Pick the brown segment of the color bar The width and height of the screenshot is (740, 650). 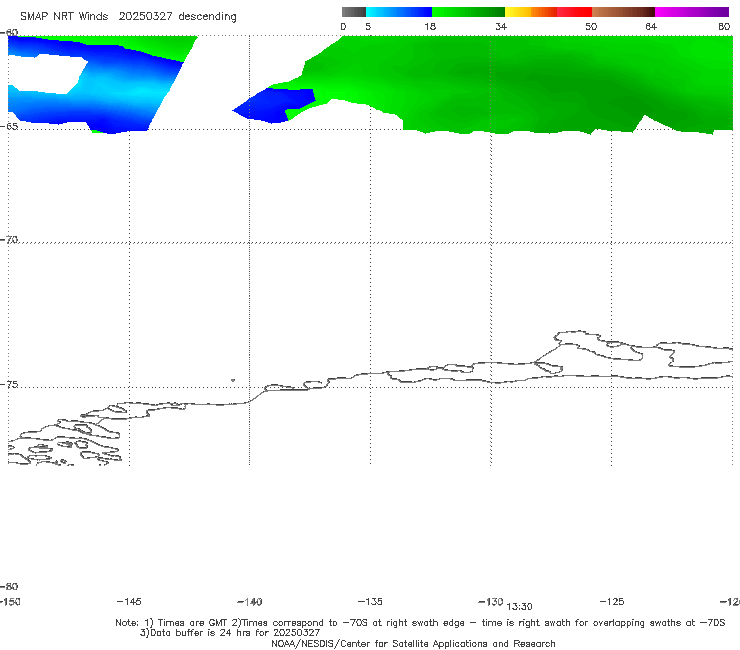point(623,12)
